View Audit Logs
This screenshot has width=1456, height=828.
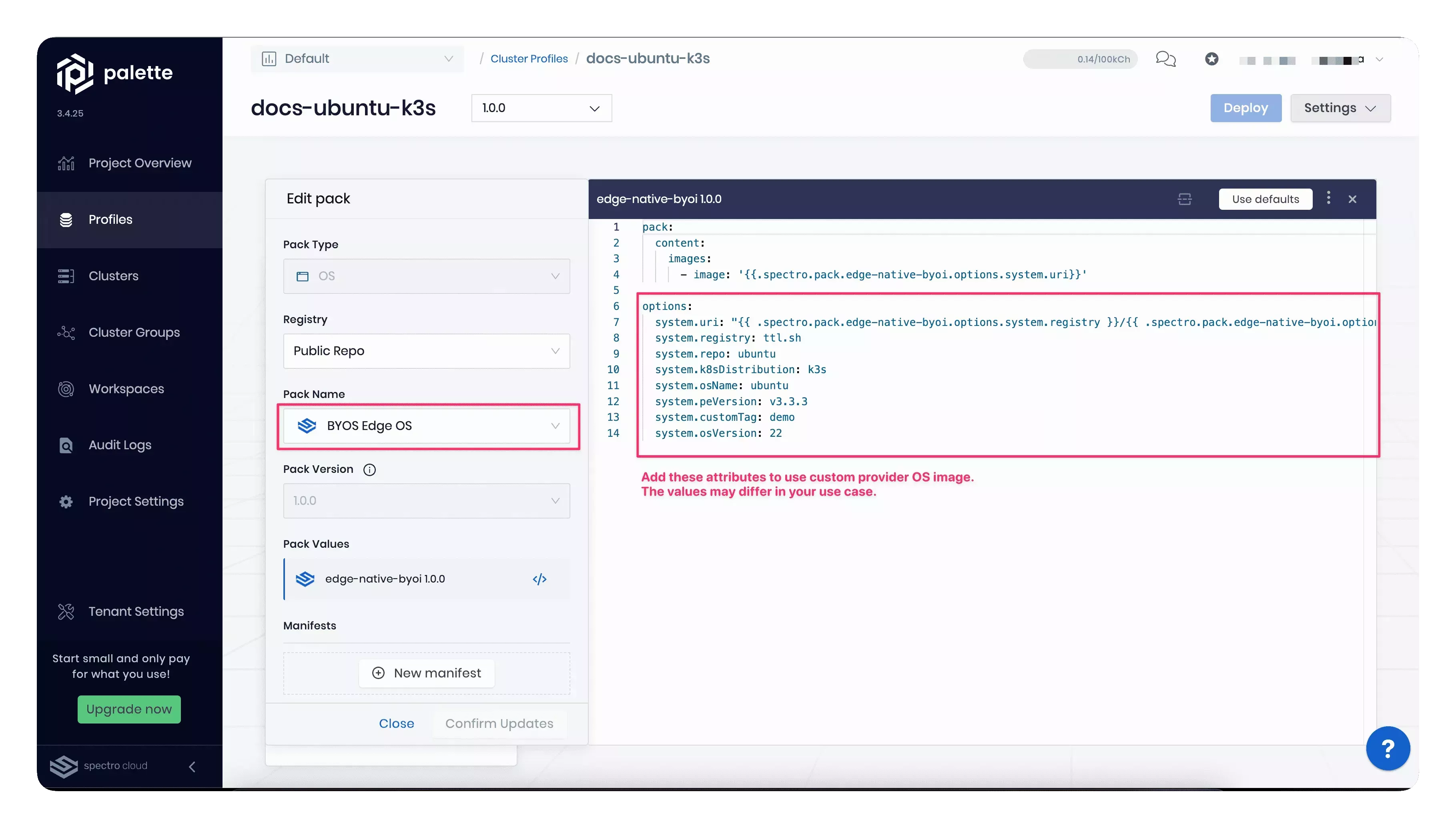point(130,445)
